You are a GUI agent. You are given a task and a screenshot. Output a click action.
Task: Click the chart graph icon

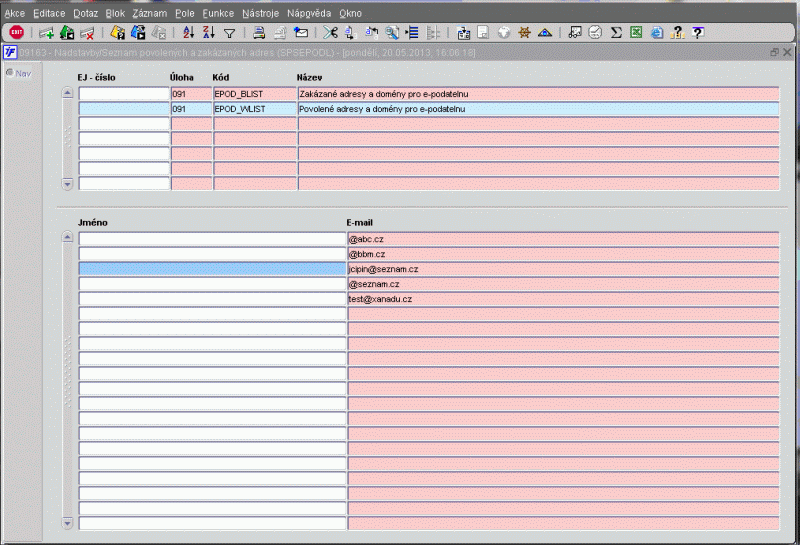(x=575, y=33)
